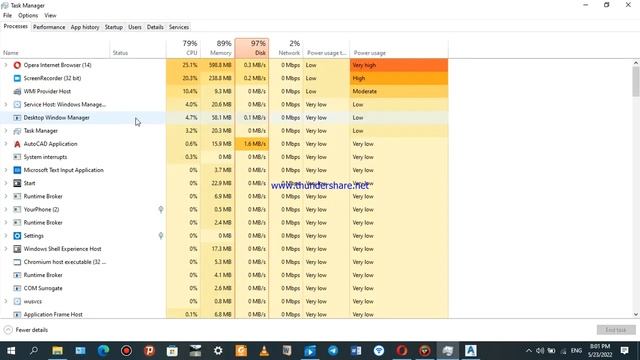Image resolution: width=640 pixels, height=360 pixels.
Task: Click the Opera Internet Browser process icon
Action: click(x=17, y=65)
